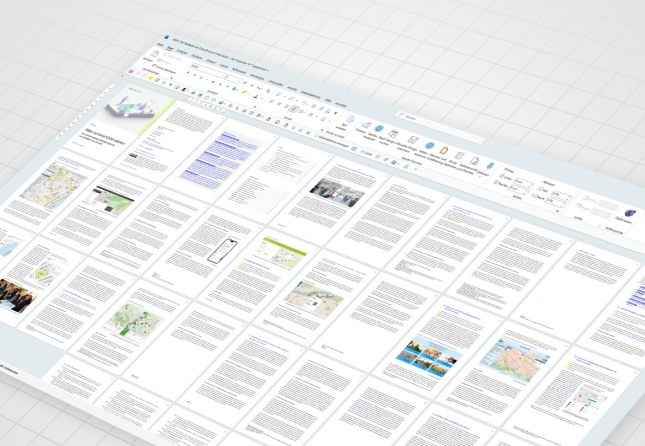Open the Referenzen ribbon tab
This screenshot has width=645, height=446.
pos(239,71)
